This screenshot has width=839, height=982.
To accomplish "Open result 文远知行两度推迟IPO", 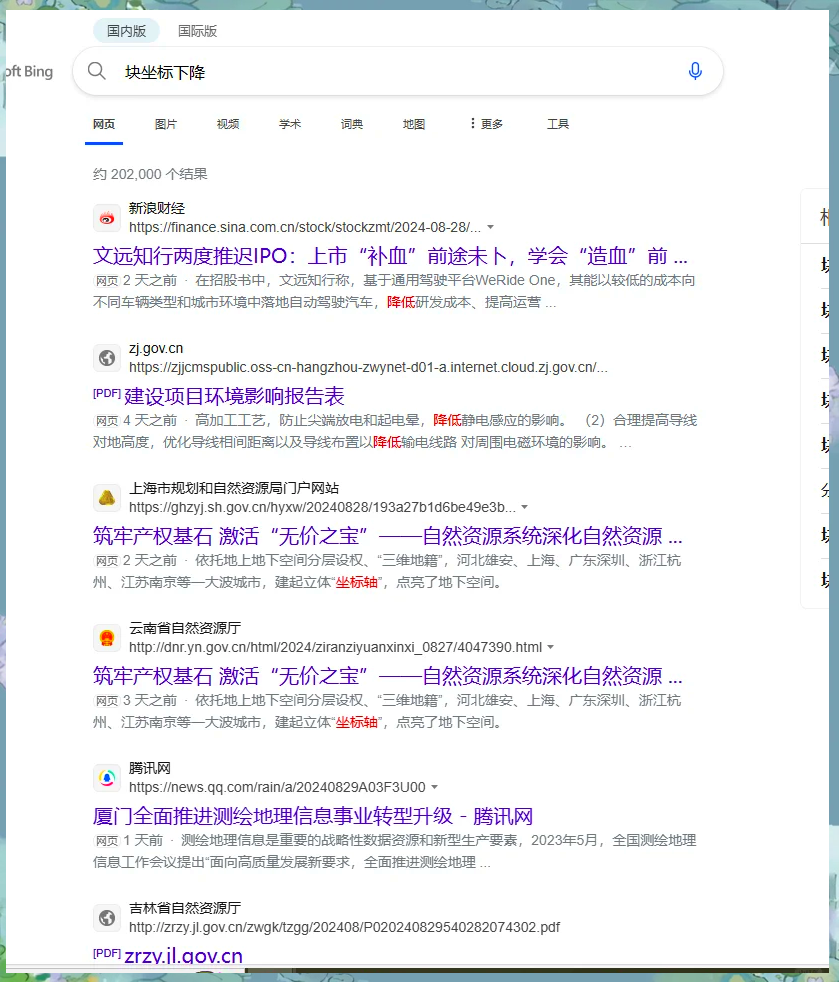I will point(390,256).
